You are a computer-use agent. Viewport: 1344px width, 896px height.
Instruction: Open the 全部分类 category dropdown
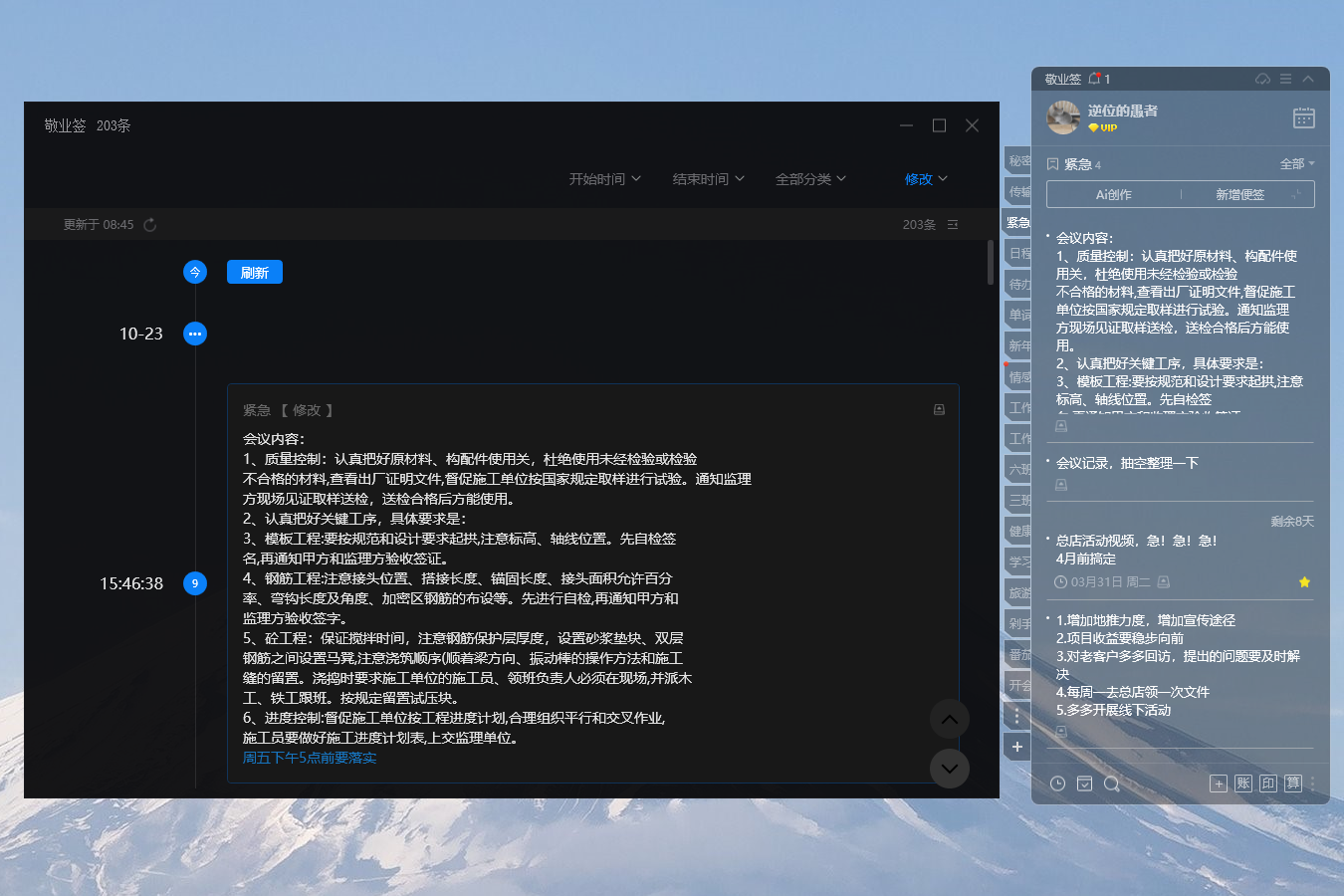[810, 179]
